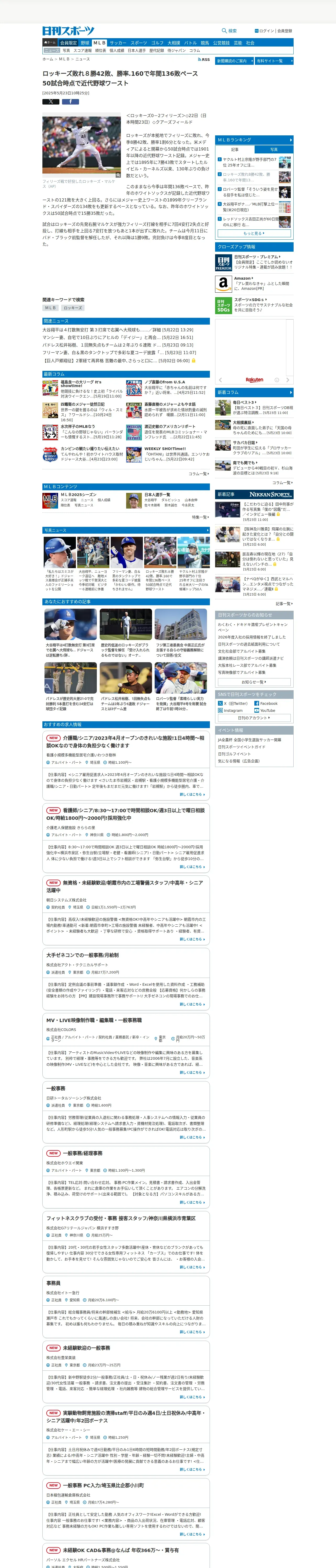Open related news 大谷翔平は４打数無安打
The height and width of the screenshot is (1568, 336).
[x=118, y=330]
